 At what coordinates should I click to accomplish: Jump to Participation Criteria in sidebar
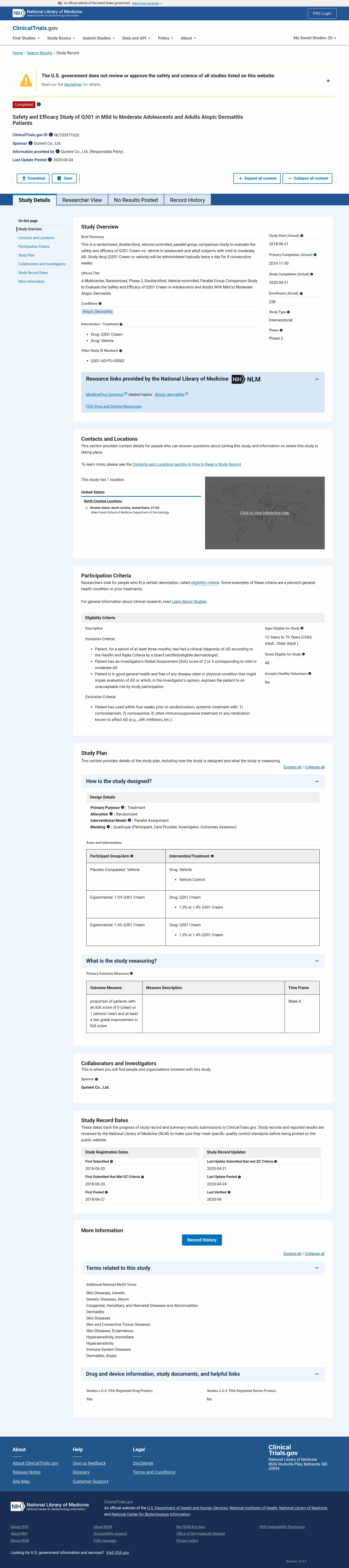pyautogui.click(x=33, y=247)
